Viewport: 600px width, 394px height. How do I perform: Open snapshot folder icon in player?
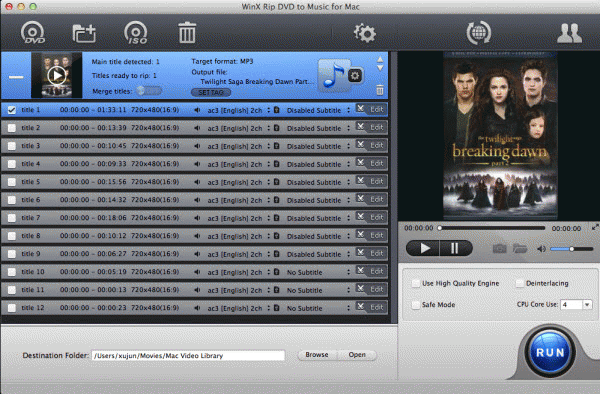point(520,249)
